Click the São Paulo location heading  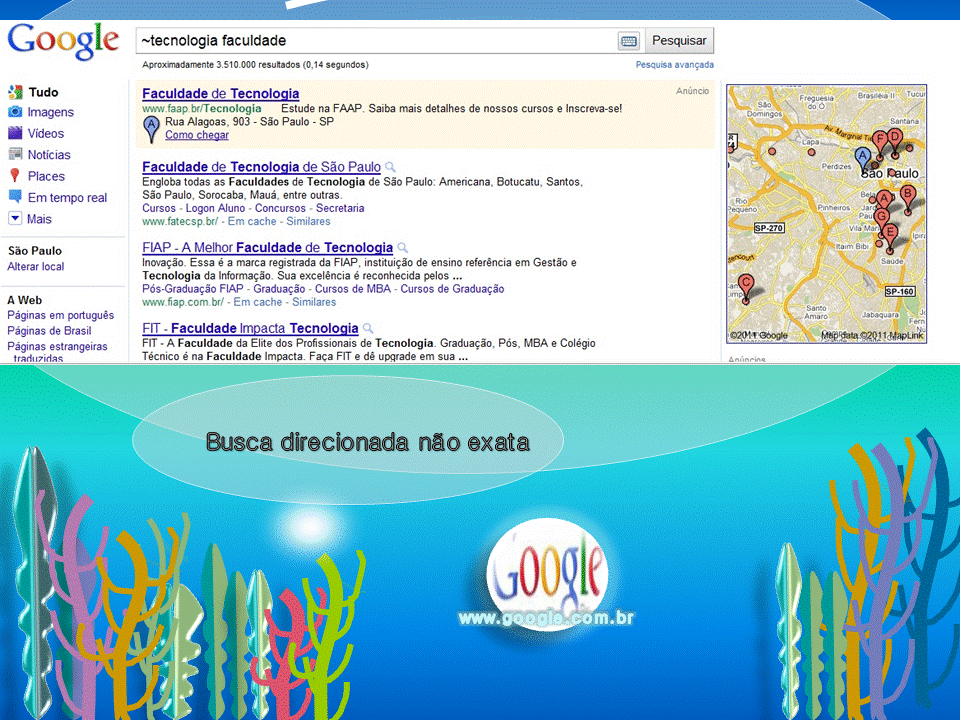35,250
